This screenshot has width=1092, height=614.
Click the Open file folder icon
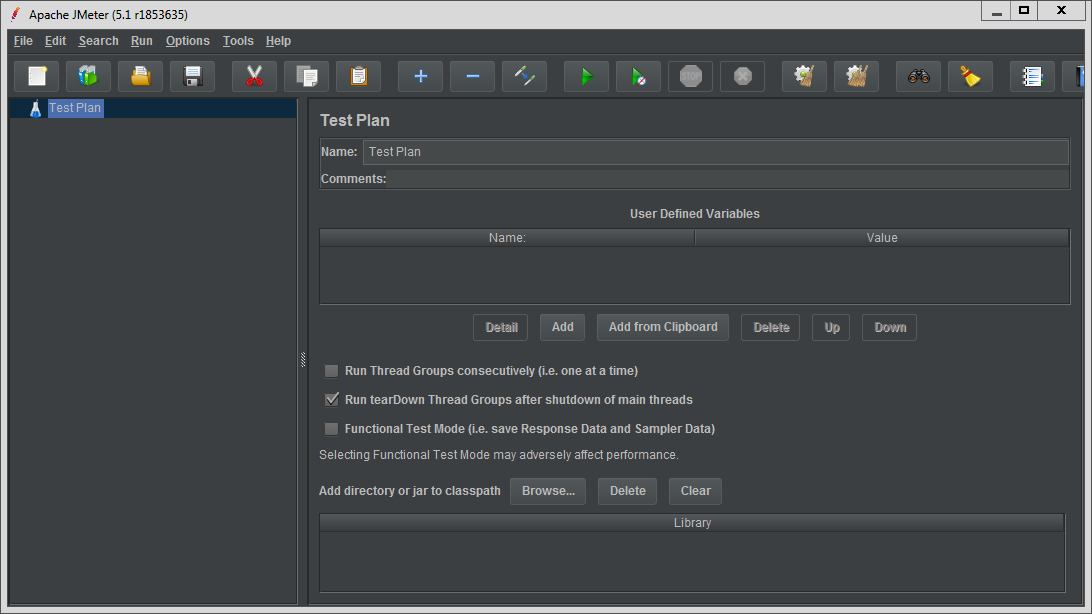point(141,76)
